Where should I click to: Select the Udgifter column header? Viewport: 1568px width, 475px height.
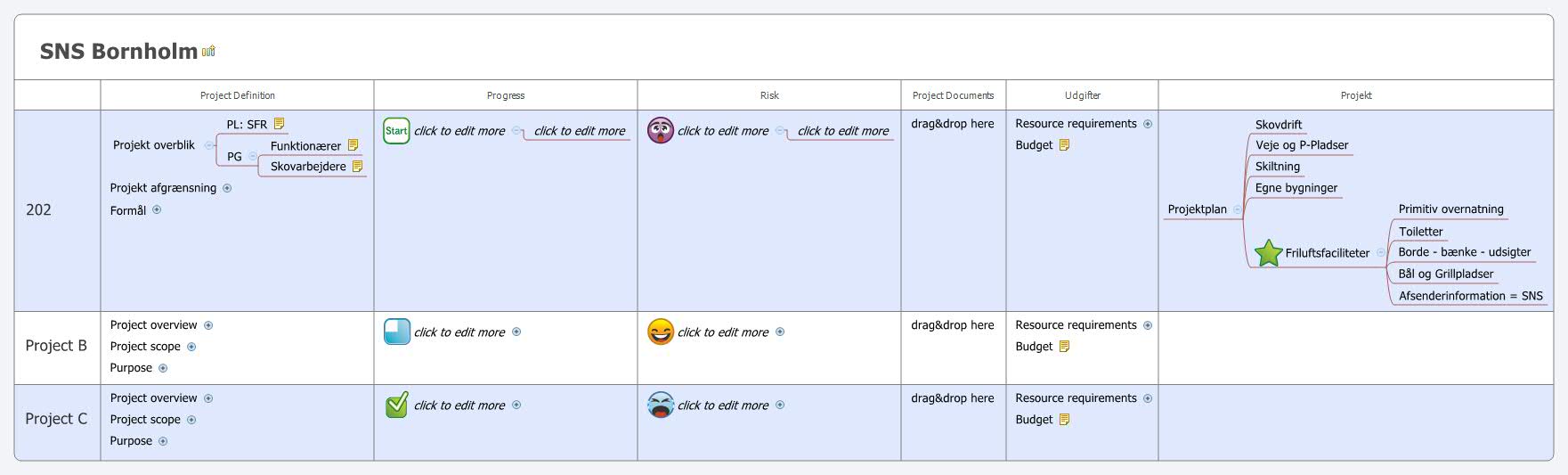pos(1083,95)
